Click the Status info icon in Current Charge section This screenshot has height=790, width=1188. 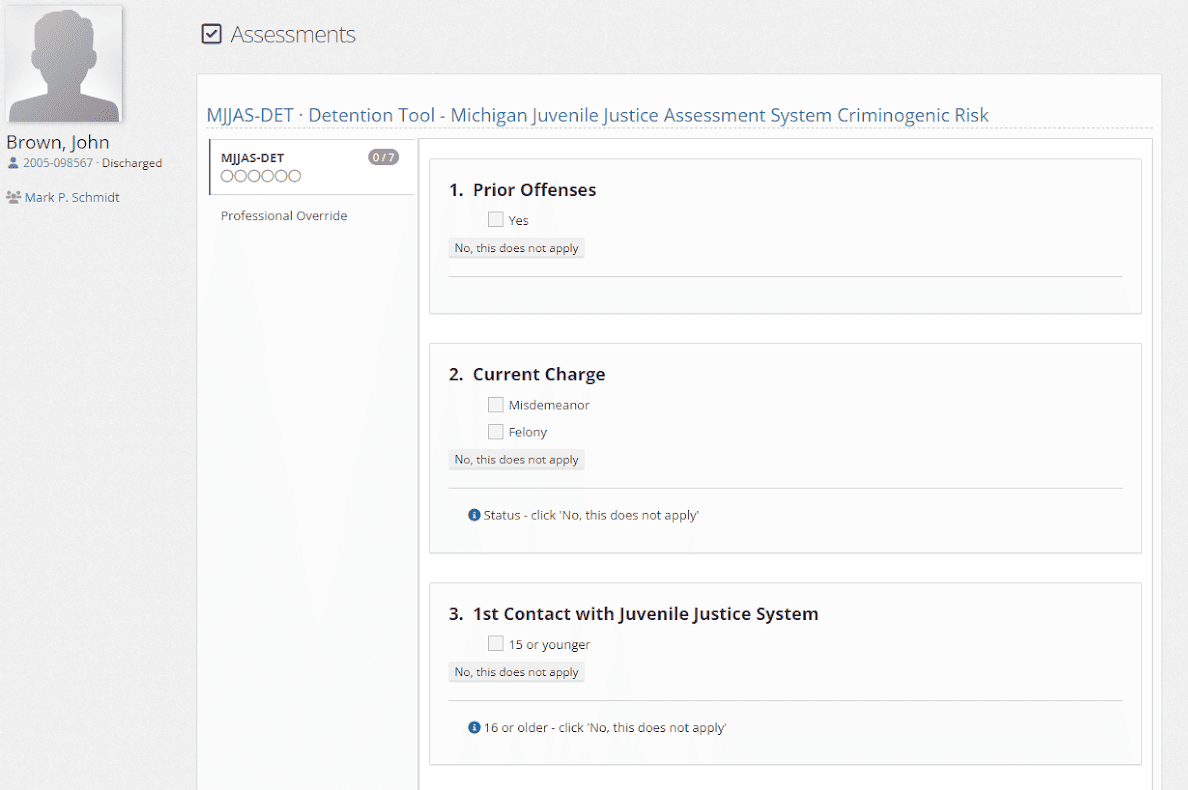pyautogui.click(x=473, y=514)
